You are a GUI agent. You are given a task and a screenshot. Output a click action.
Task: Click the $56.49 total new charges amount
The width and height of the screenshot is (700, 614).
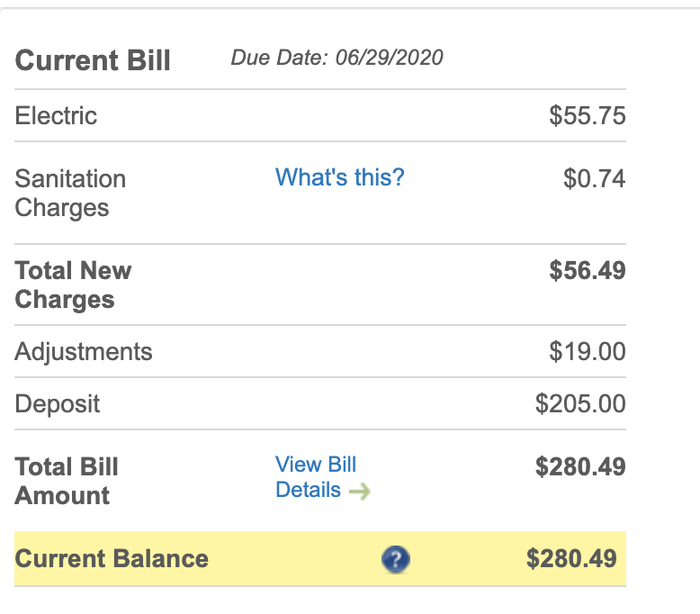point(587,271)
